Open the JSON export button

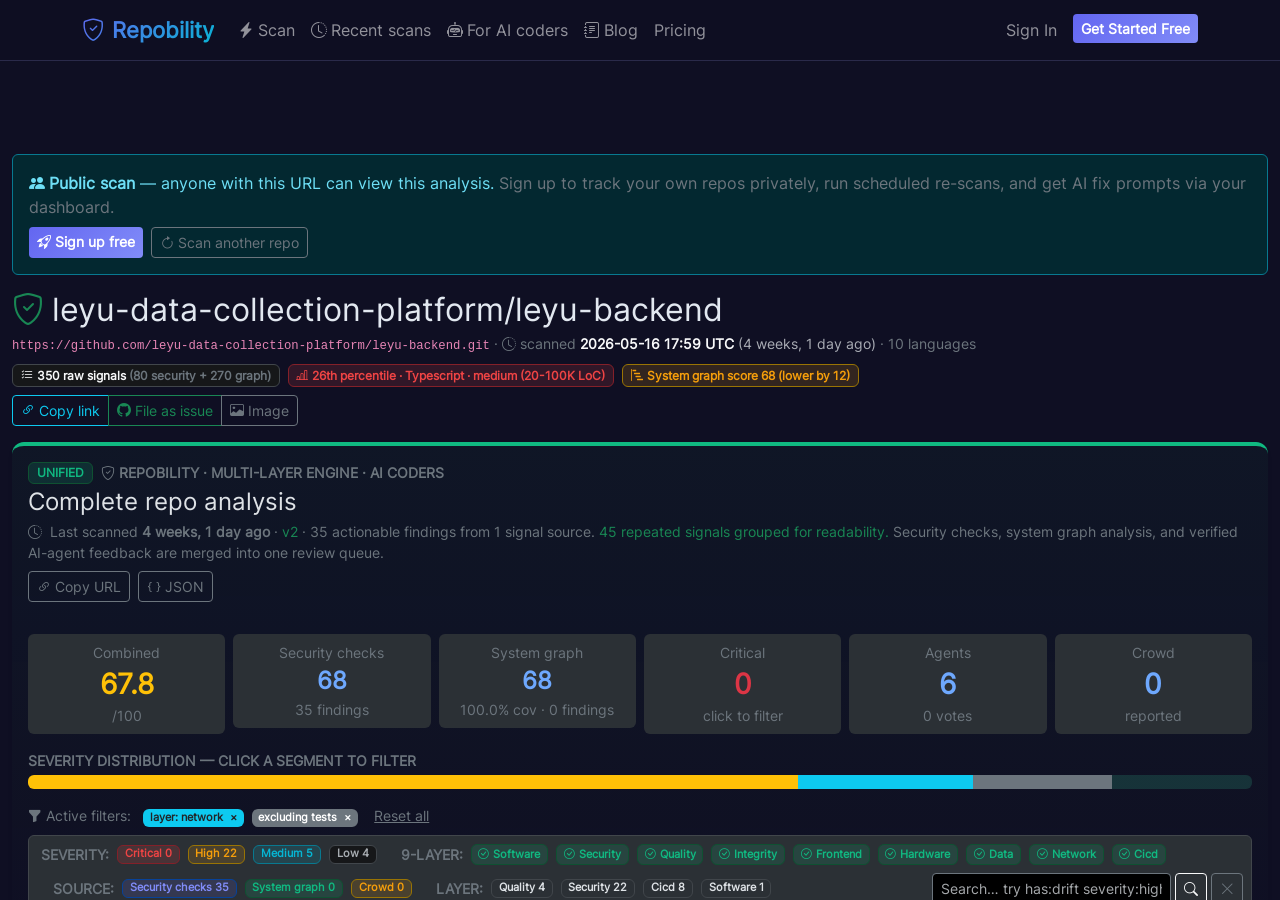click(x=175, y=586)
